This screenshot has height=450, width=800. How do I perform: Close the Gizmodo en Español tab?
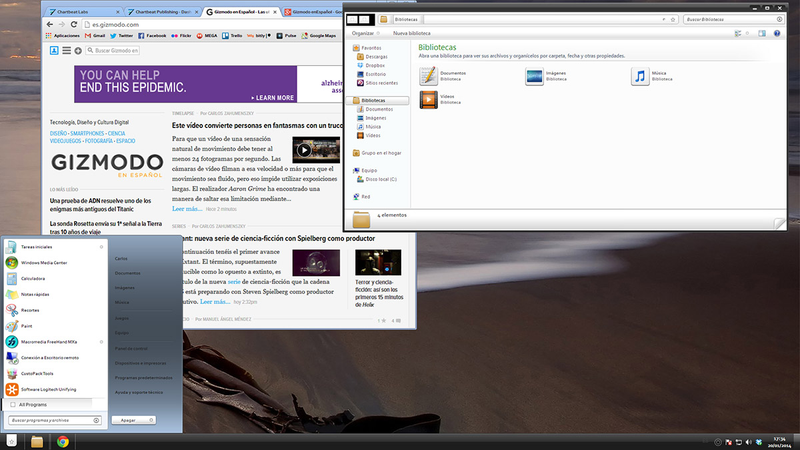click(276, 12)
